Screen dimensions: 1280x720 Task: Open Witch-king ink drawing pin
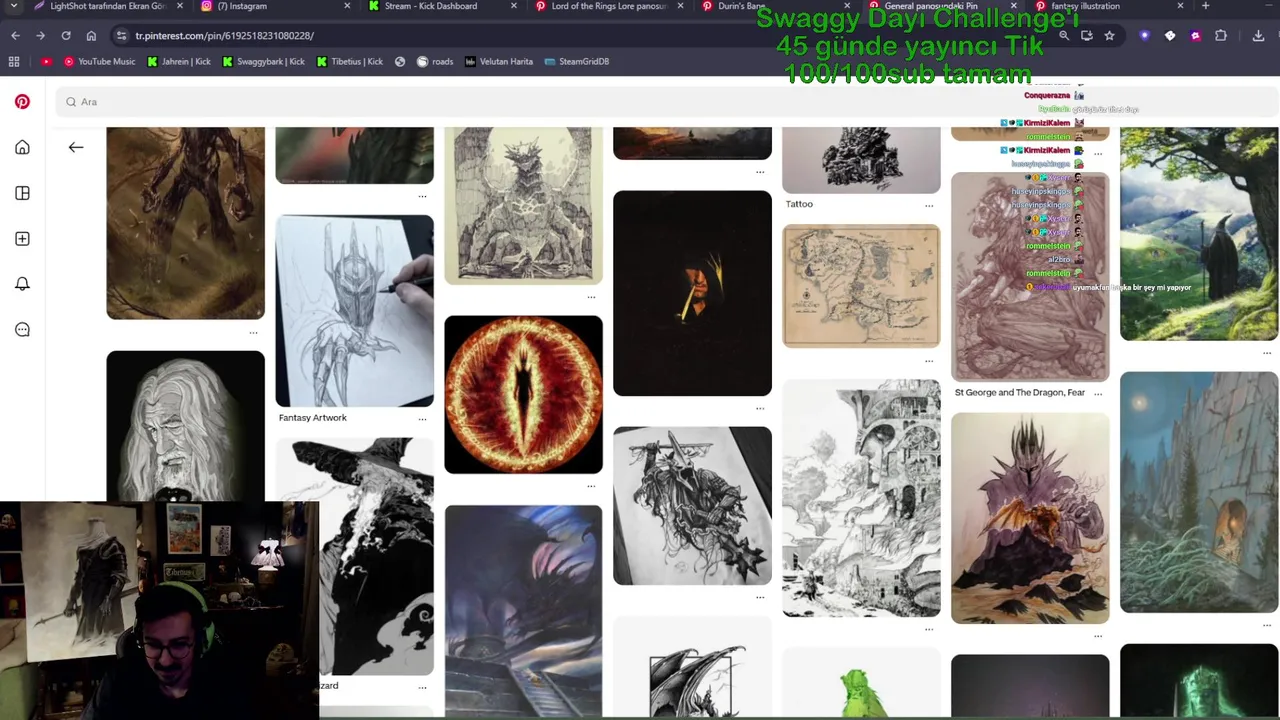coord(692,506)
